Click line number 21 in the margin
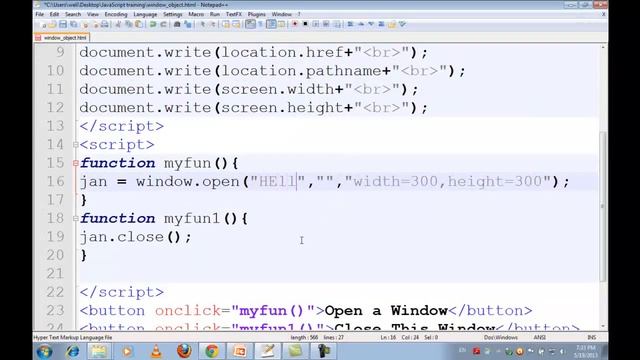 pos(55,273)
